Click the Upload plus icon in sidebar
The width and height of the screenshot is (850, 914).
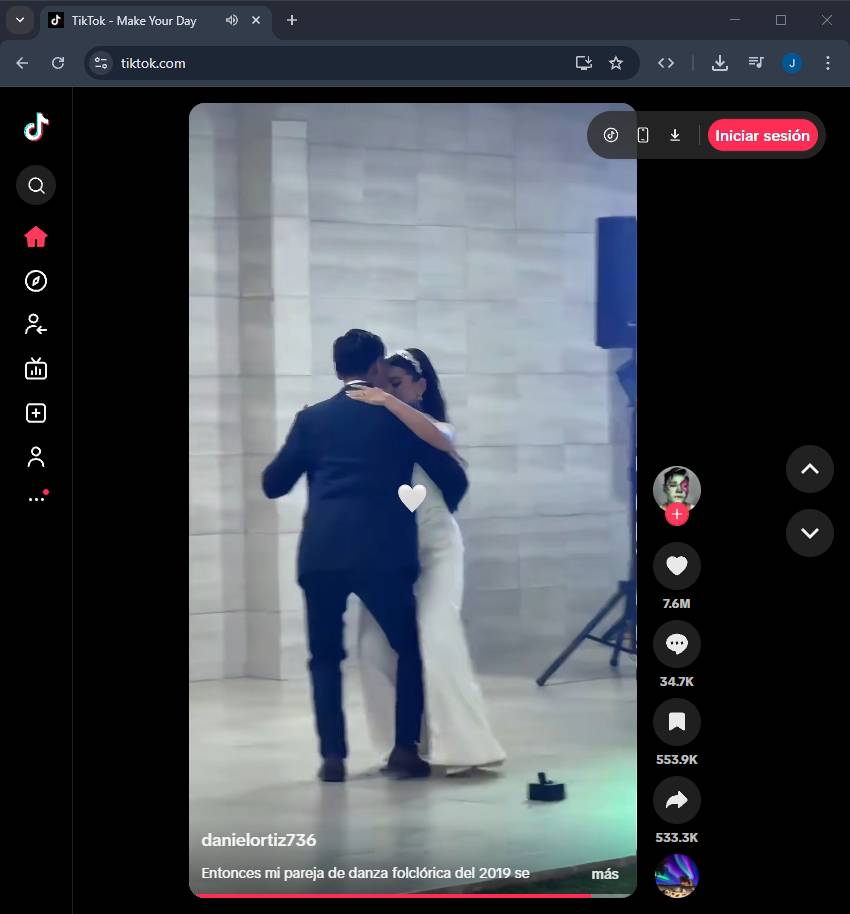pyautogui.click(x=36, y=413)
